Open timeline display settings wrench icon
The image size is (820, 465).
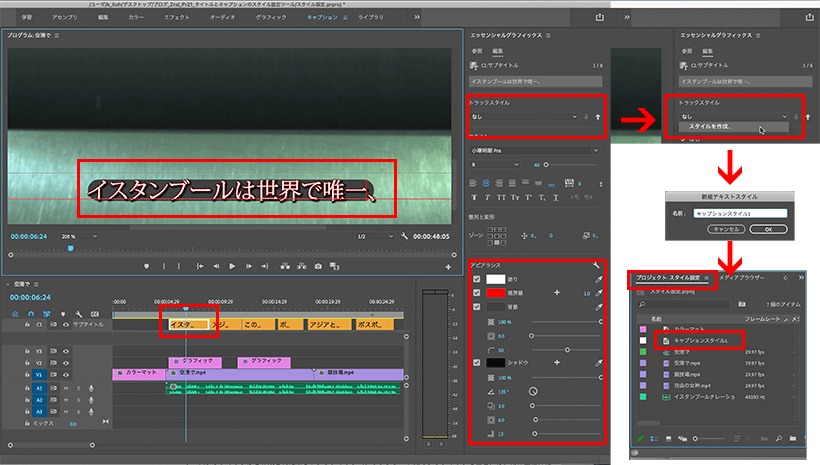click(x=78, y=314)
